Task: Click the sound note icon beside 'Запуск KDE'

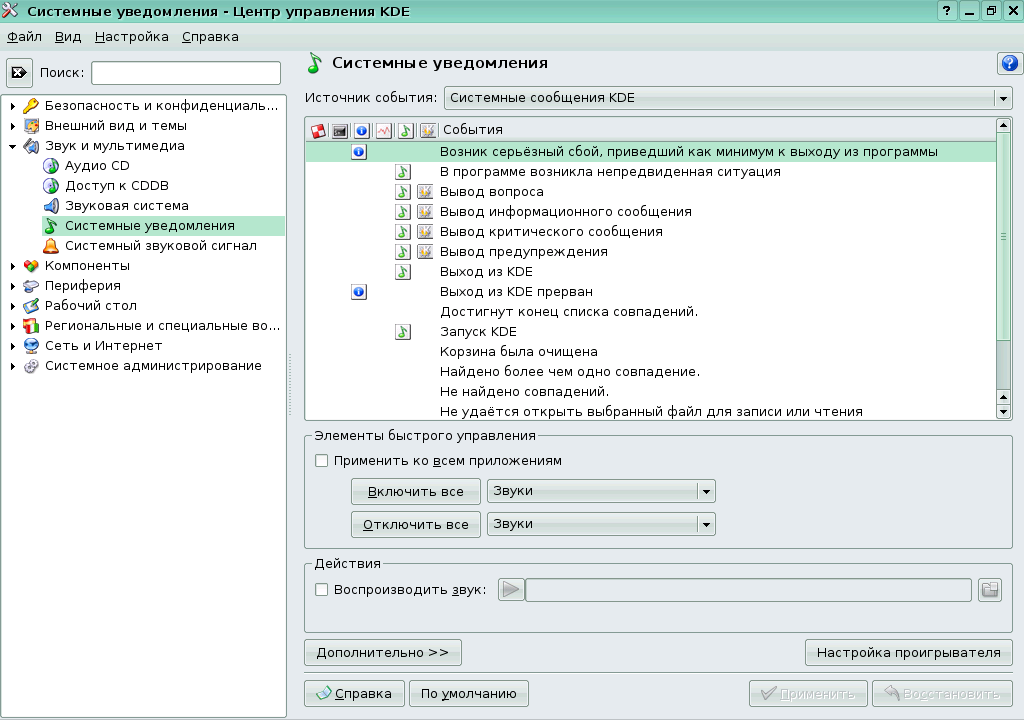Action: tap(403, 332)
